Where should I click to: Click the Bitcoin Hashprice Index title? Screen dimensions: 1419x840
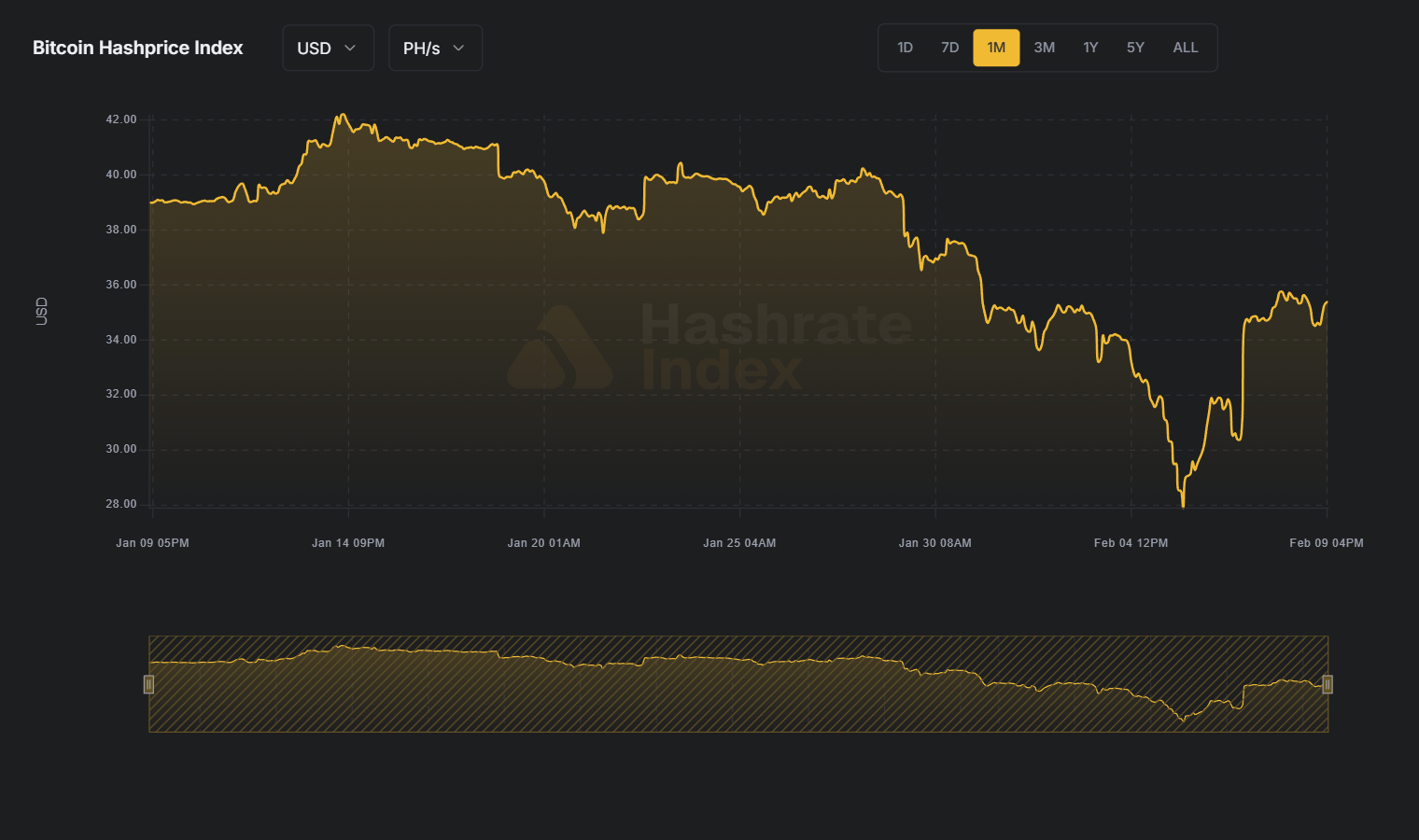point(137,48)
